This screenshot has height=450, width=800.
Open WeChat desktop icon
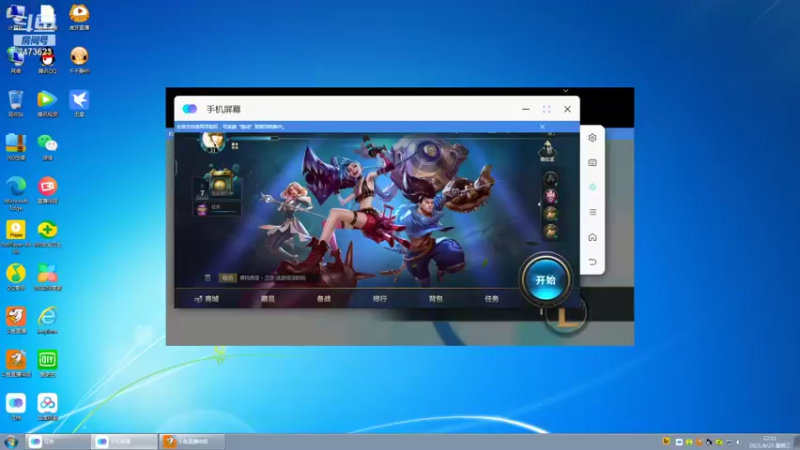pos(47,147)
